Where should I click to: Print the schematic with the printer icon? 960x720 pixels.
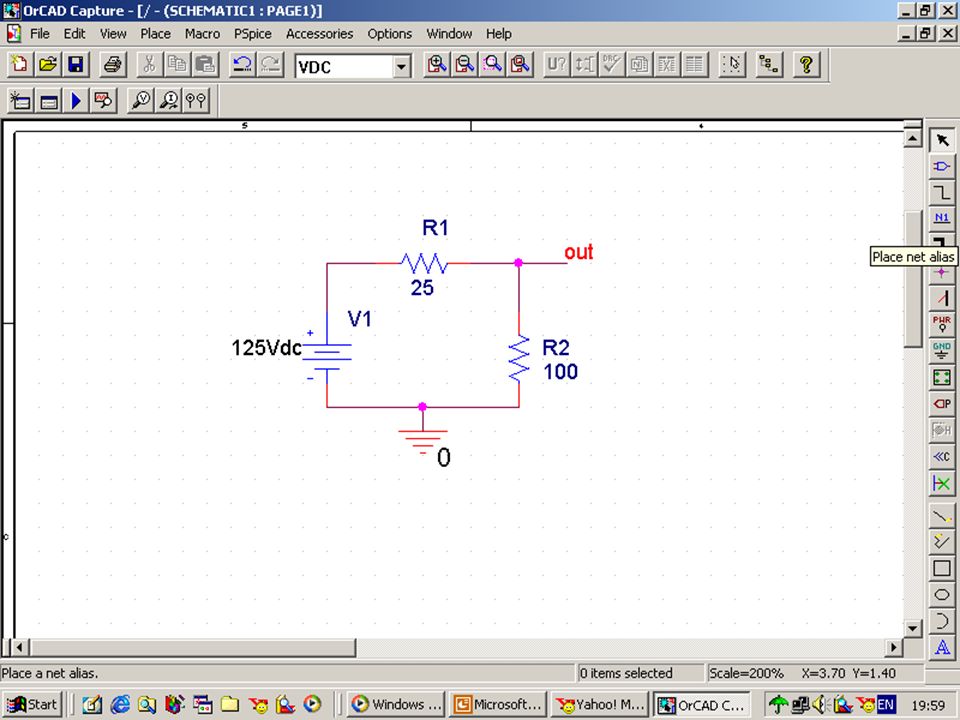(x=113, y=64)
